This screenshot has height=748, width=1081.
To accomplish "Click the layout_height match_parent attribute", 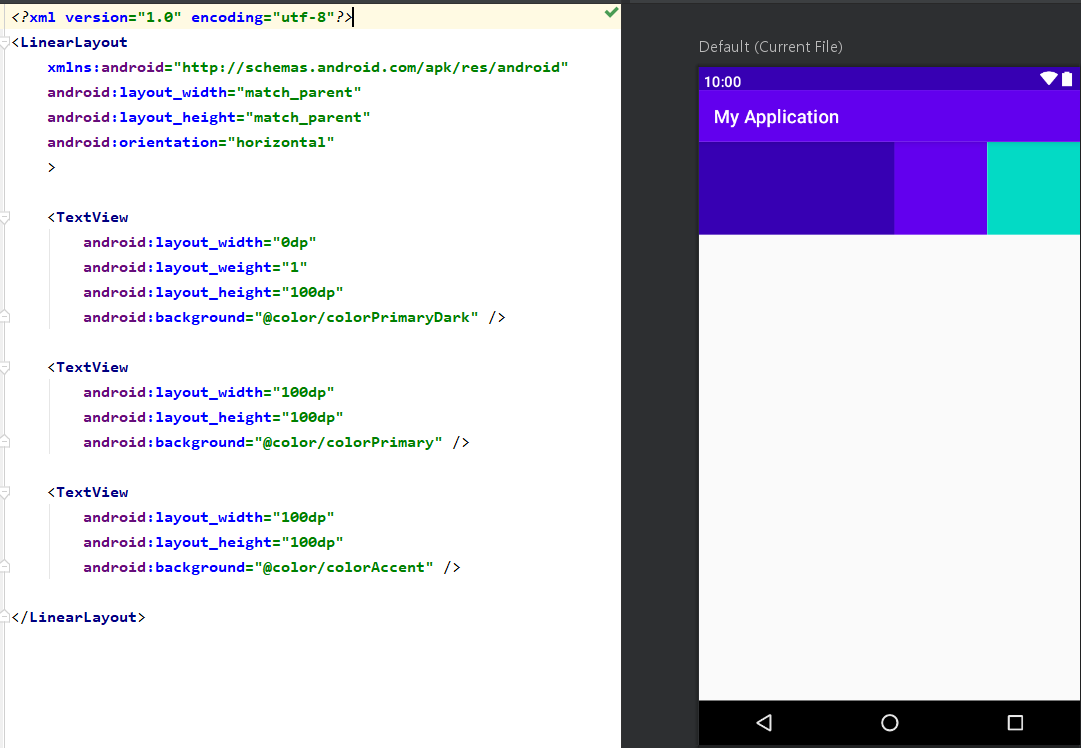I will [208, 117].
